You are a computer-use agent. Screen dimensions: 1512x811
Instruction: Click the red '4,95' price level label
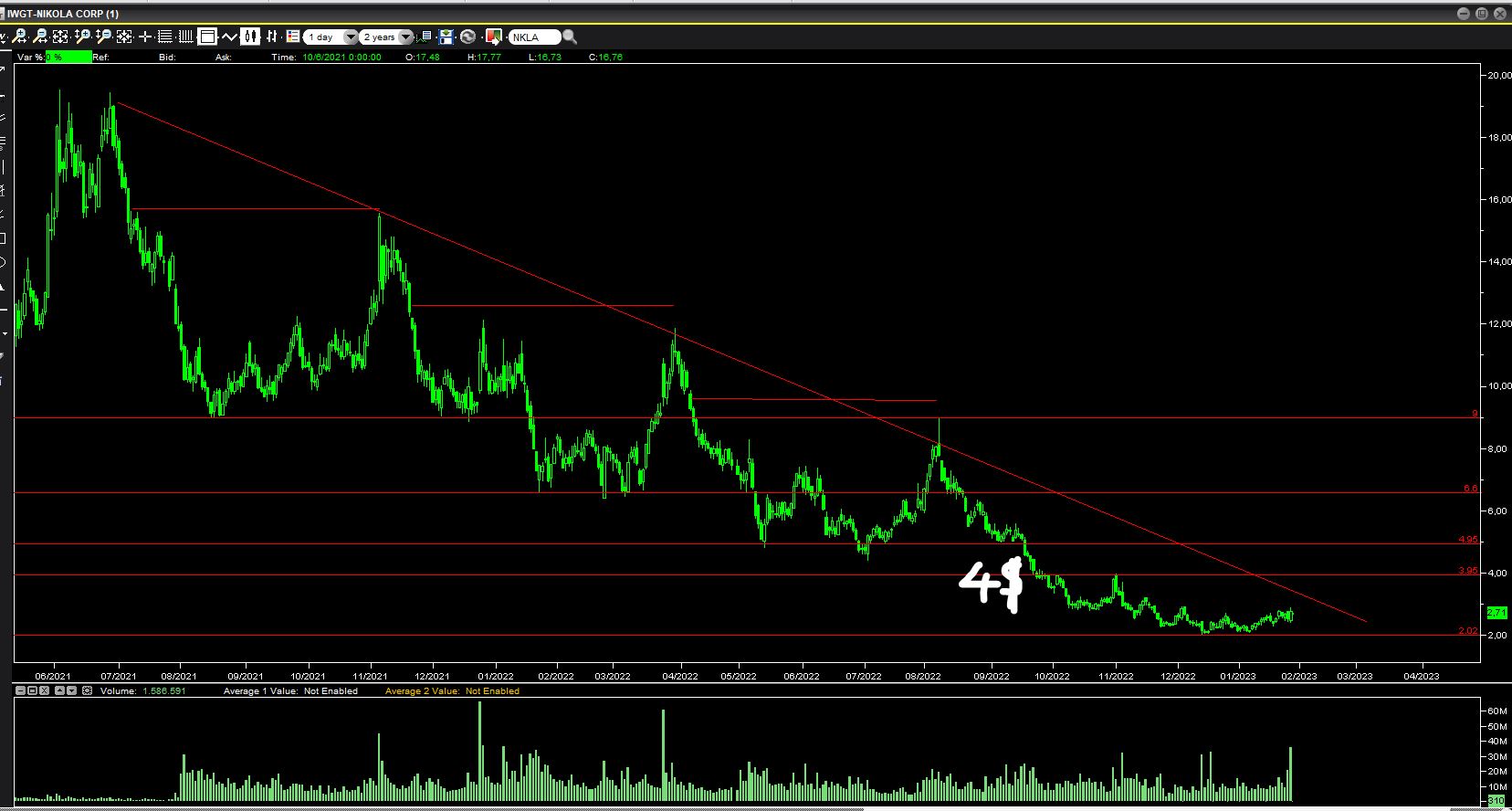[x=1468, y=540]
